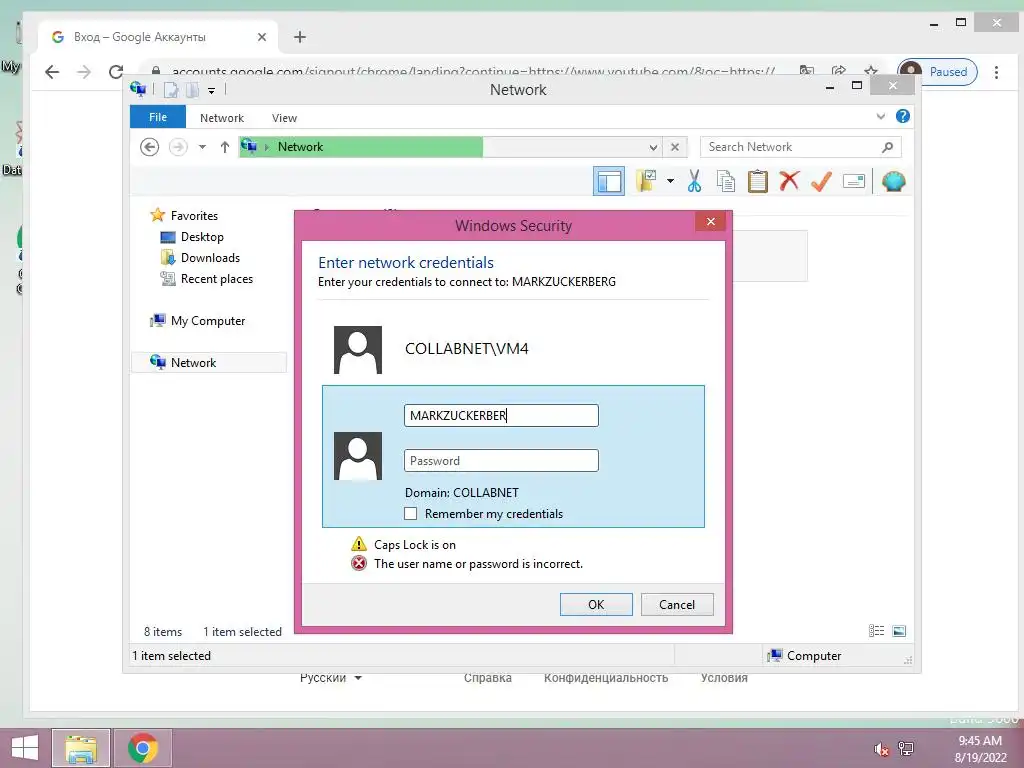Go up one folder level
This screenshot has width=1024, height=768.
pyautogui.click(x=225, y=147)
